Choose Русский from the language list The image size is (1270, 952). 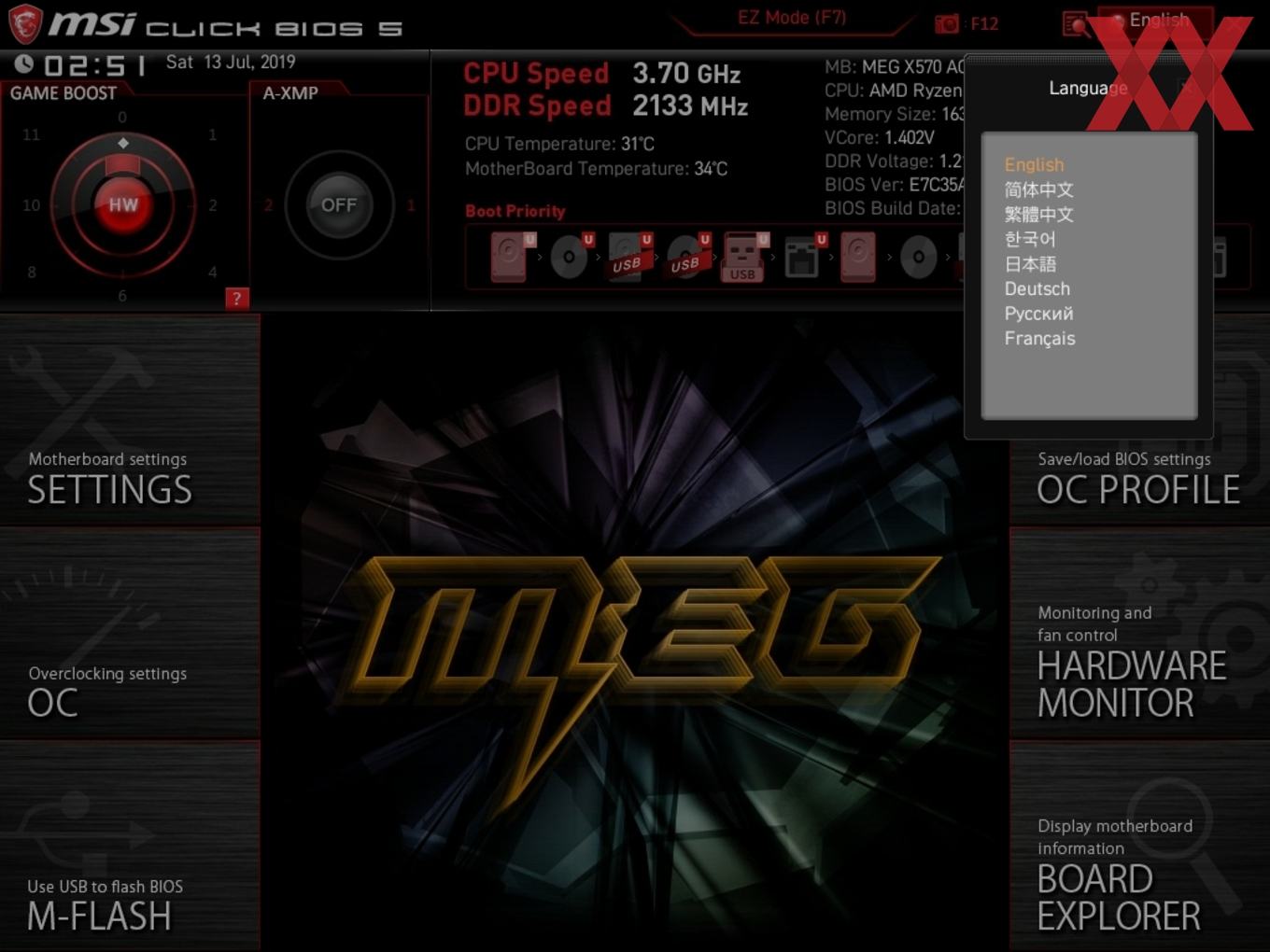click(1038, 314)
